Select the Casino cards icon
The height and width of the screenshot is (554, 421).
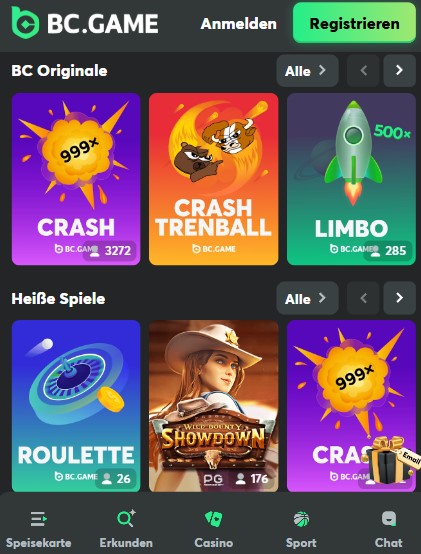click(213, 519)
